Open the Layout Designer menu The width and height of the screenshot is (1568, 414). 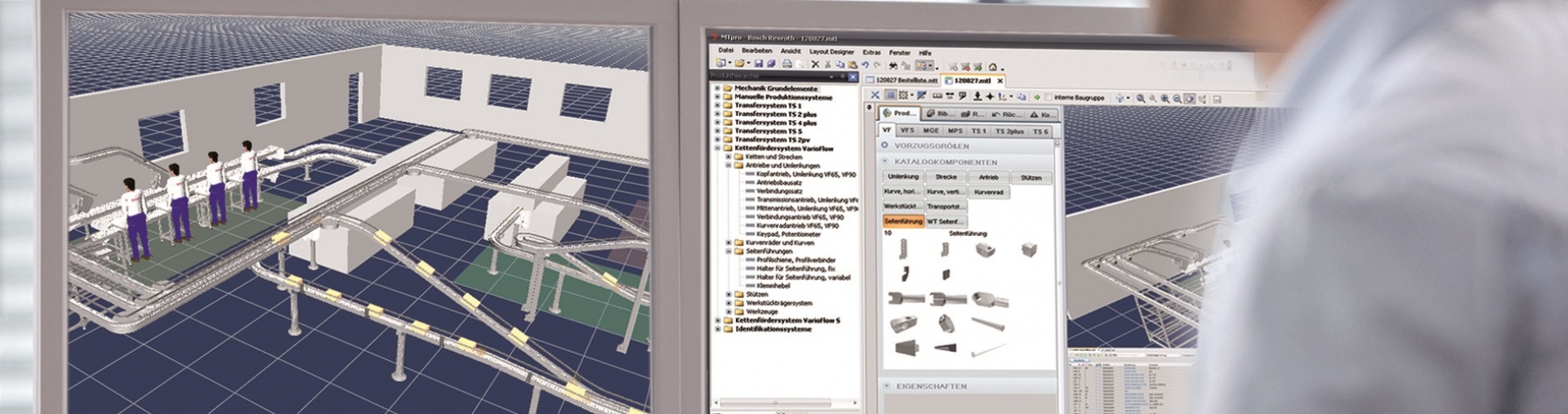tap(831, 51)
